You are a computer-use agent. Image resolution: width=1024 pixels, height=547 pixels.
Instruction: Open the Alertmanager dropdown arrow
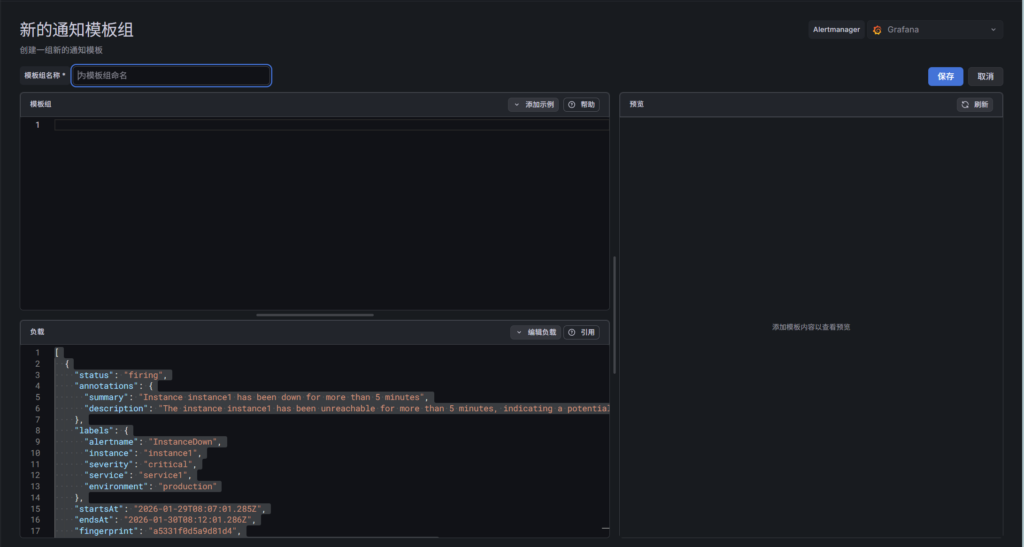coord(993,30)
